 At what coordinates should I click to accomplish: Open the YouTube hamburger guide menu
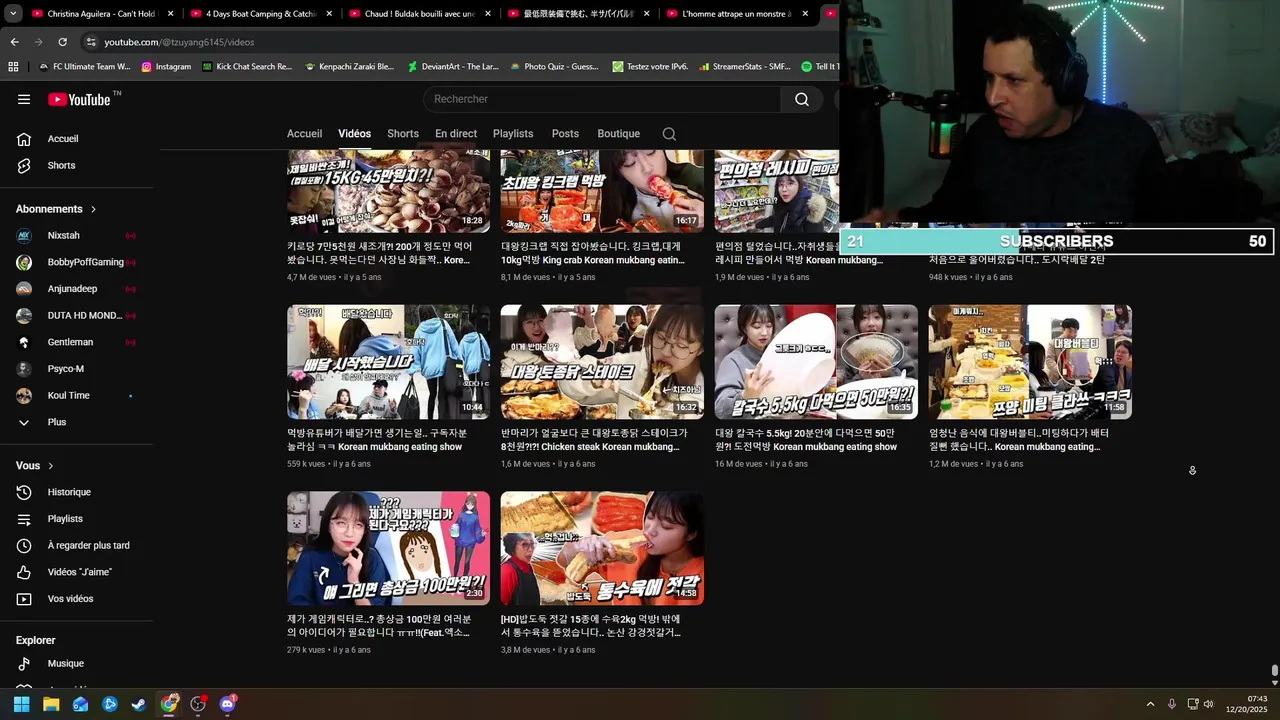tap(24, 99)
